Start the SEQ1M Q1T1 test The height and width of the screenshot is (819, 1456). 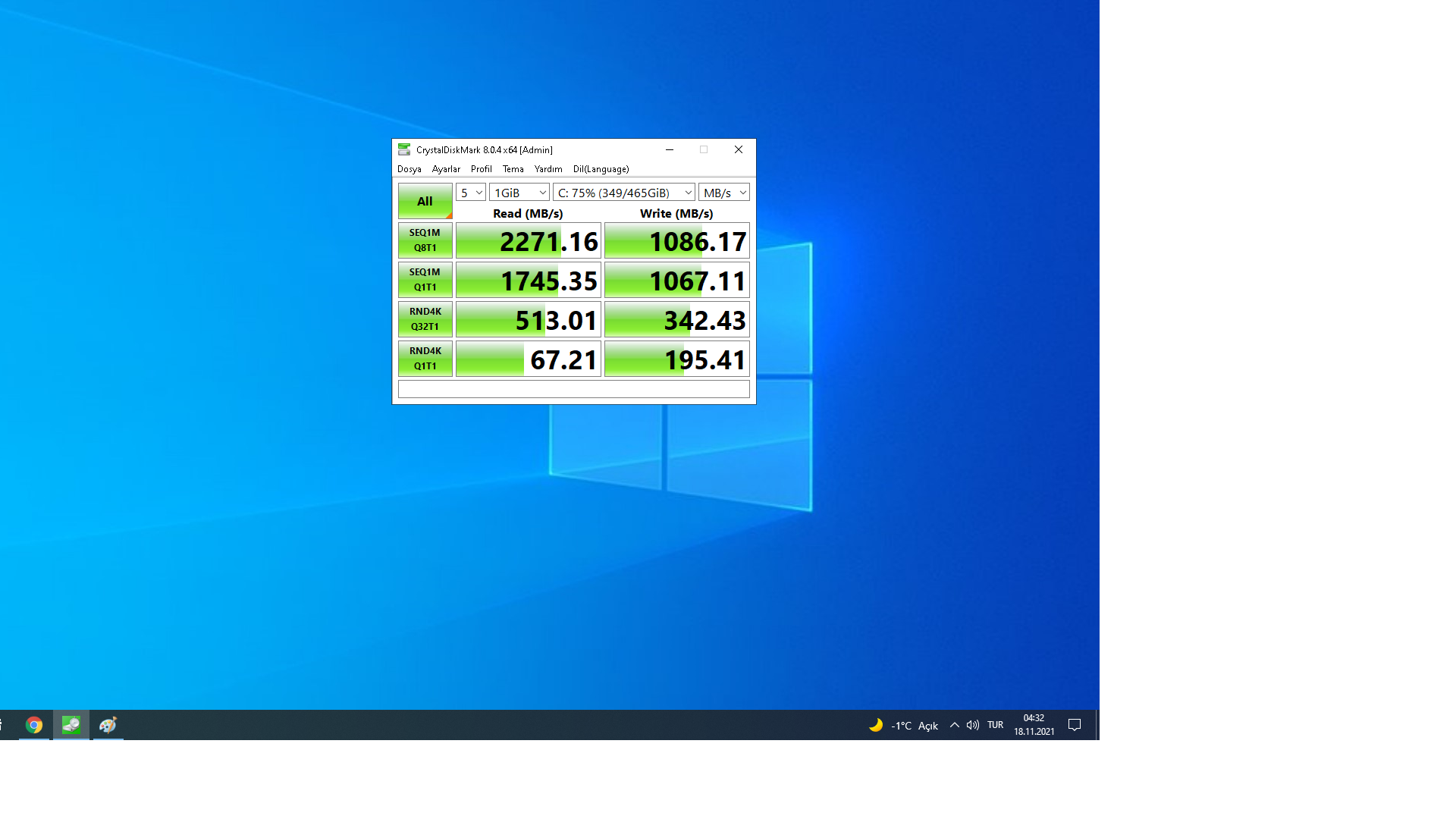click(x=425, y=280)
